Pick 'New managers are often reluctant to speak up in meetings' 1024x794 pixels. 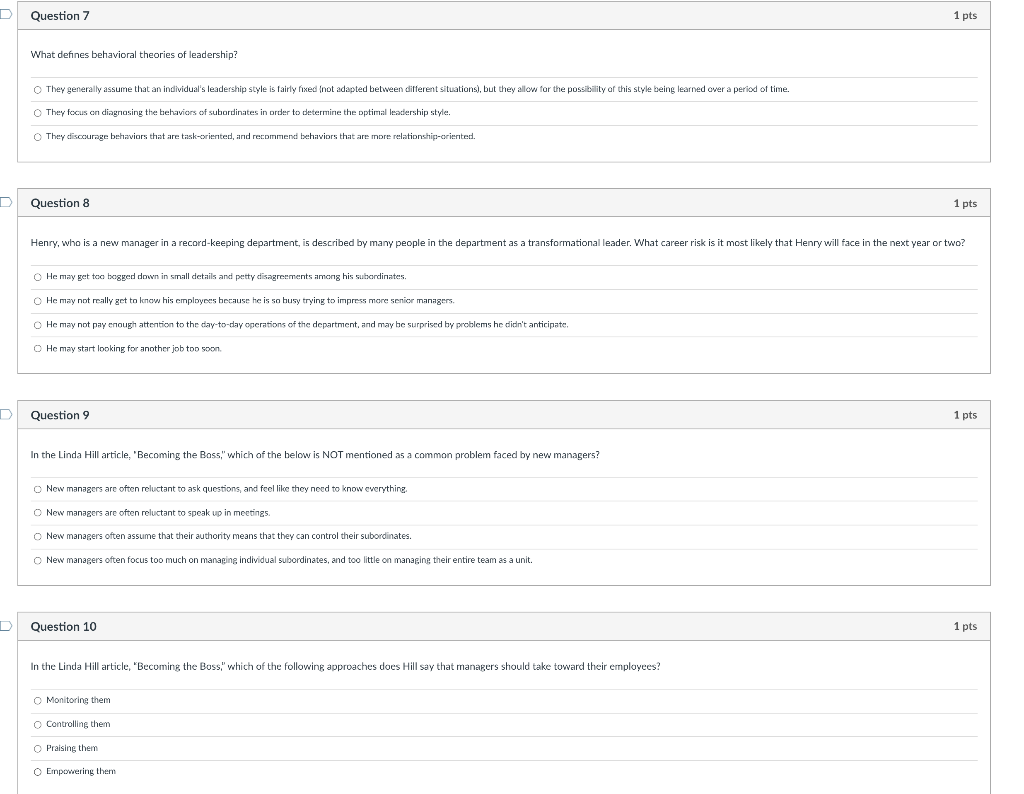(37, 513)
